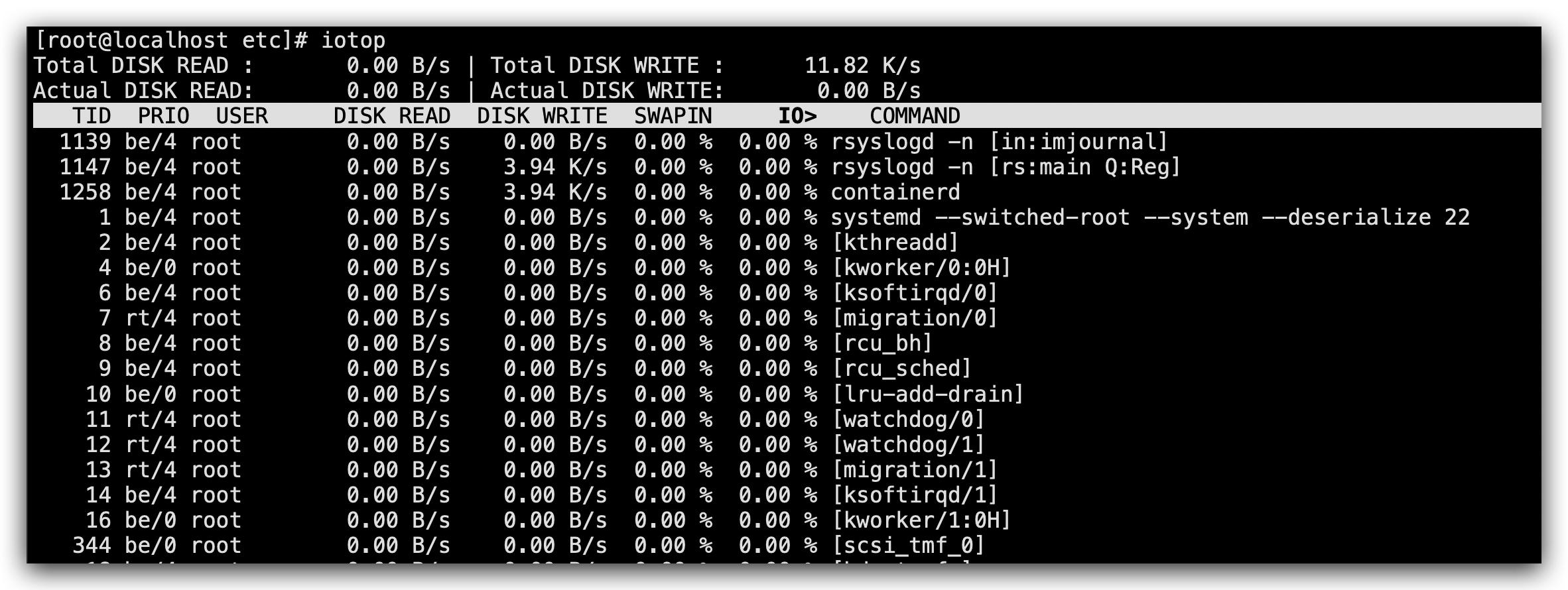This screenshot has height=590, width=1568.
Task: Click the TID column header
Action: [x=92, y=116]
